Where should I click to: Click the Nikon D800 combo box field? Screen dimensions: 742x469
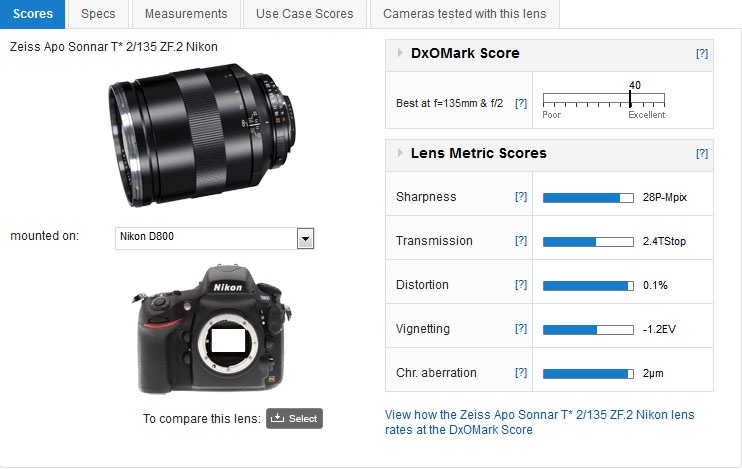[x=214, y=238]
